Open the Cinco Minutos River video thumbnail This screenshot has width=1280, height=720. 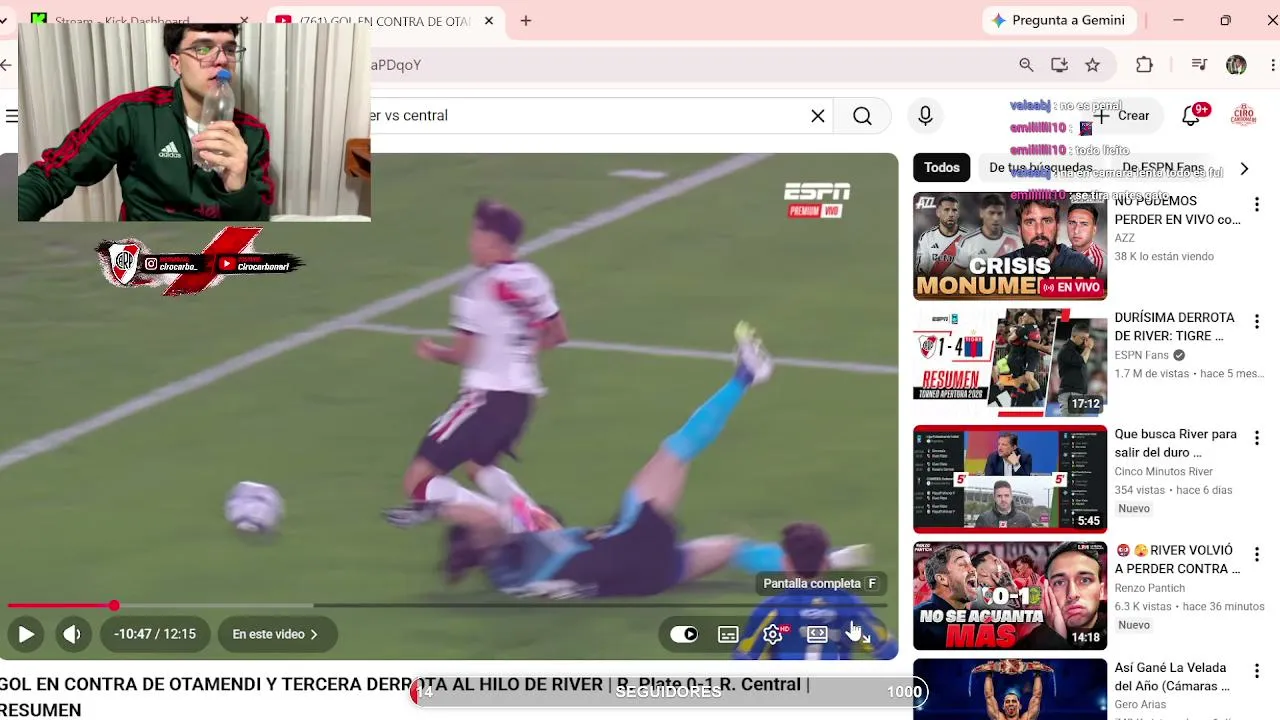1010,479
